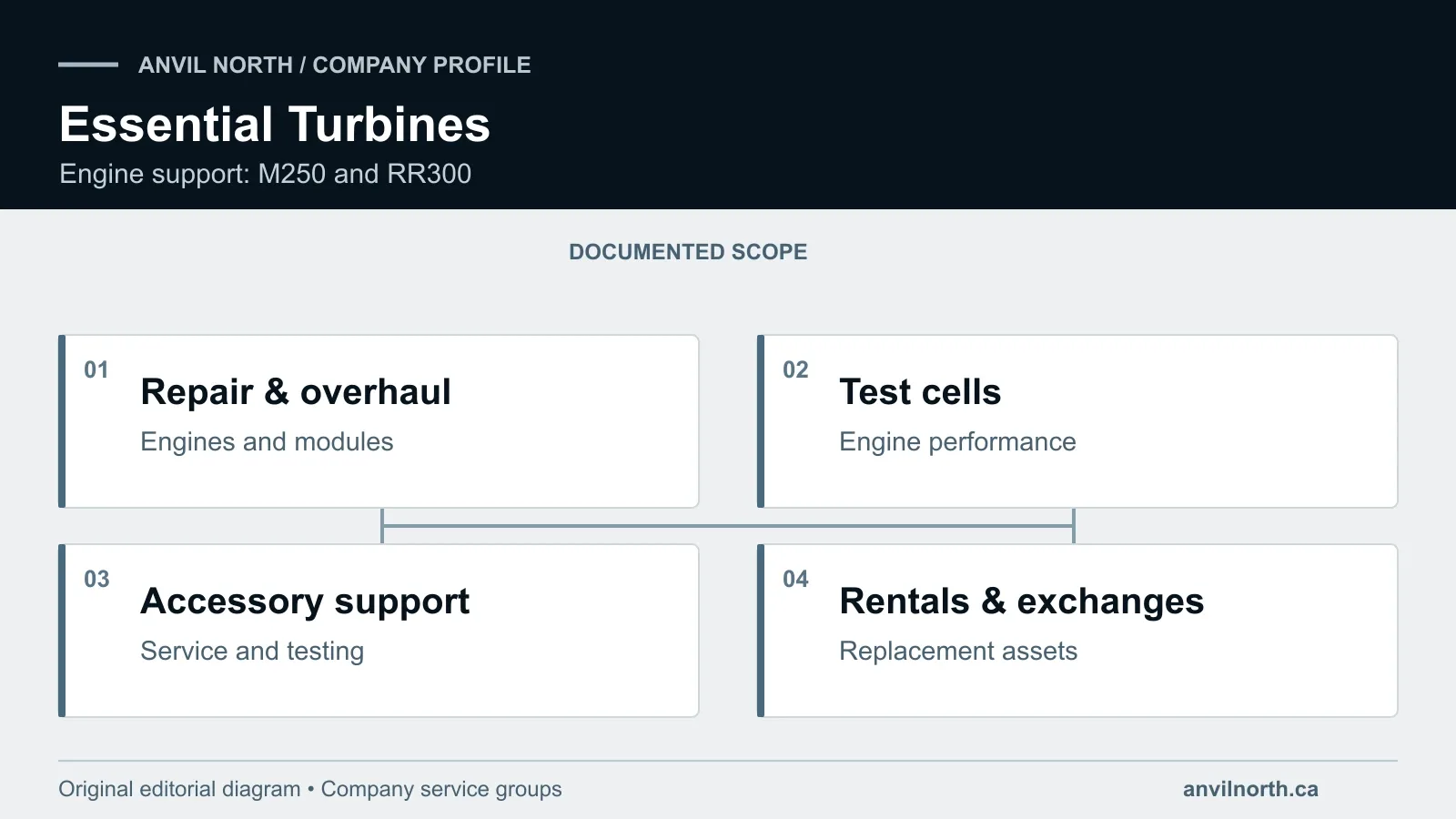
Task: Click 'Service and testing' description
Action: click(252, 652)
